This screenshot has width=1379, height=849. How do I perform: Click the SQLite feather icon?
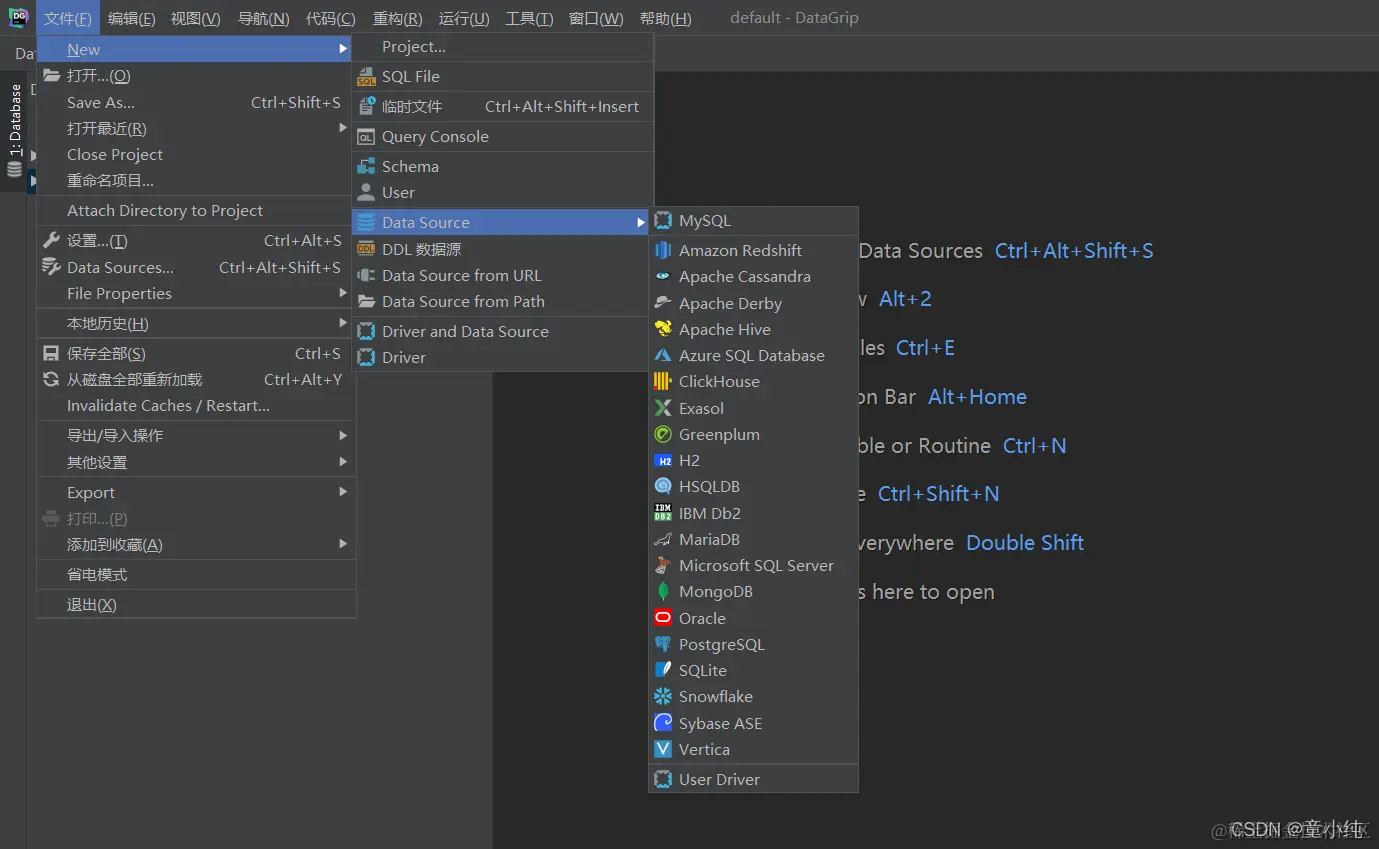pos(663,670)
